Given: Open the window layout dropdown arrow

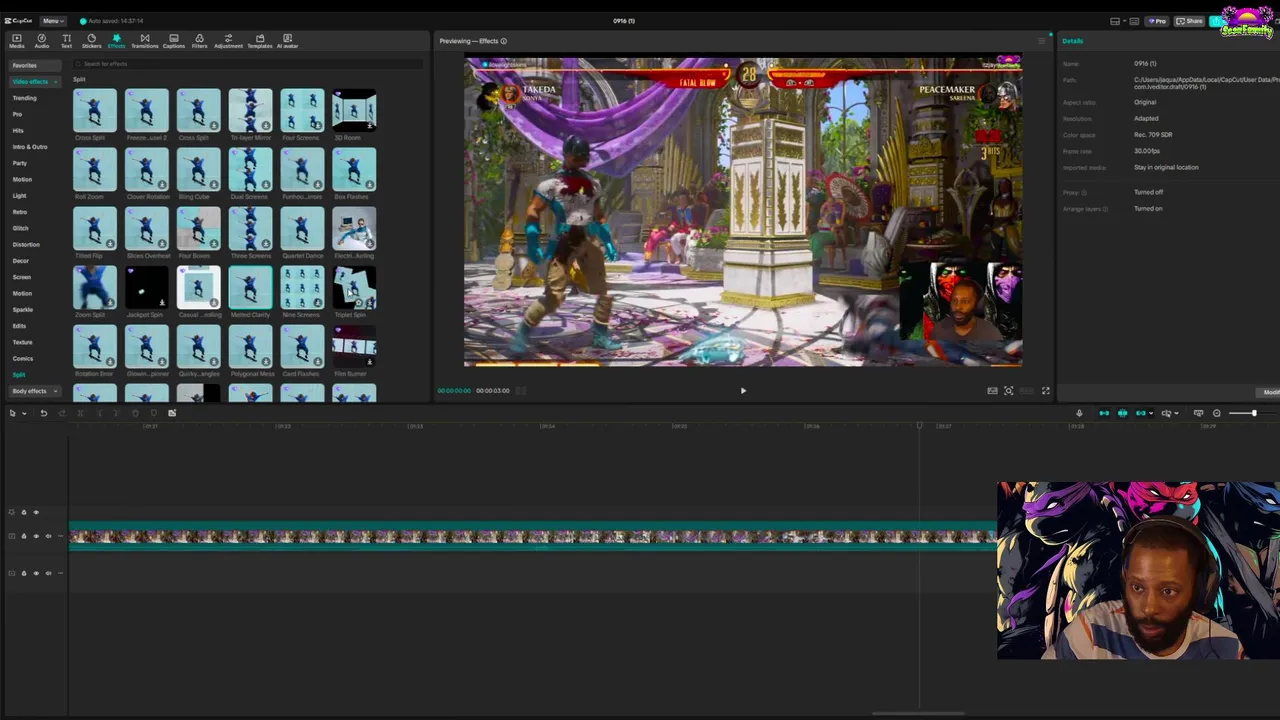Looking at the screenshot, I should point(1125,21).
